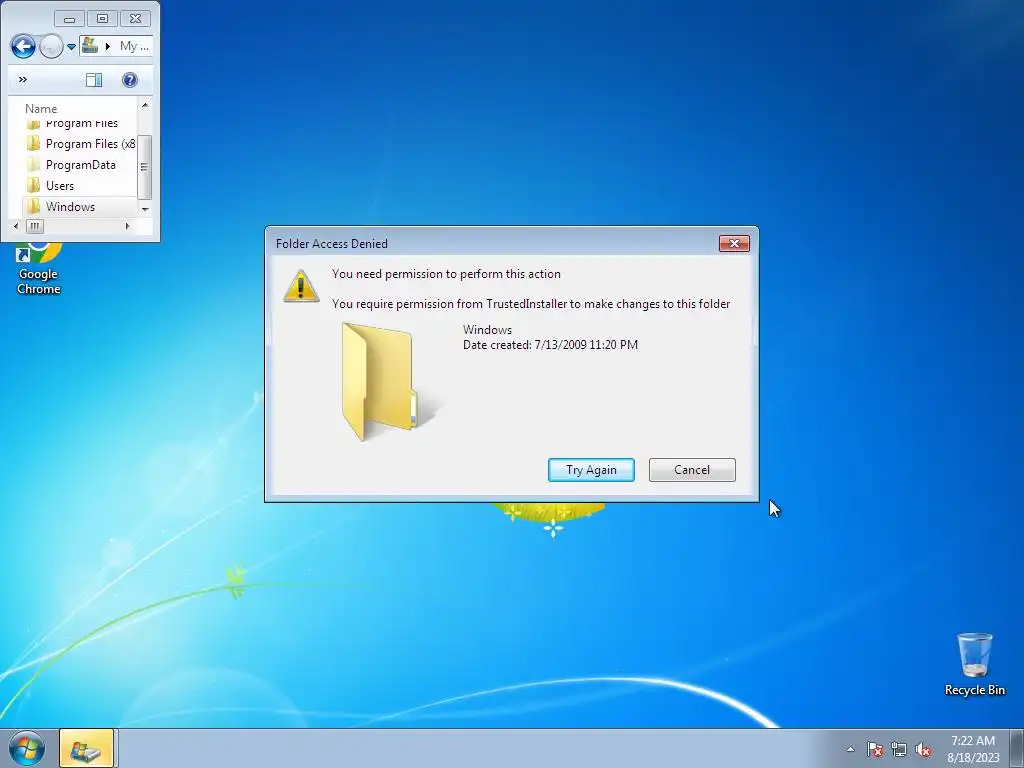Go back in the Explorer window
This screenshot has width=1024, height=768.
(x=24, y=46)
